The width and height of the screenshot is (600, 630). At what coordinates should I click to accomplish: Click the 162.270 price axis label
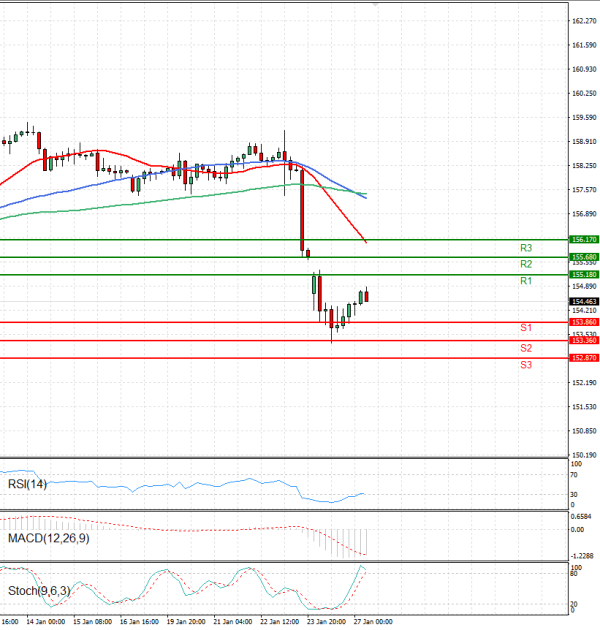tap(583, 21)
